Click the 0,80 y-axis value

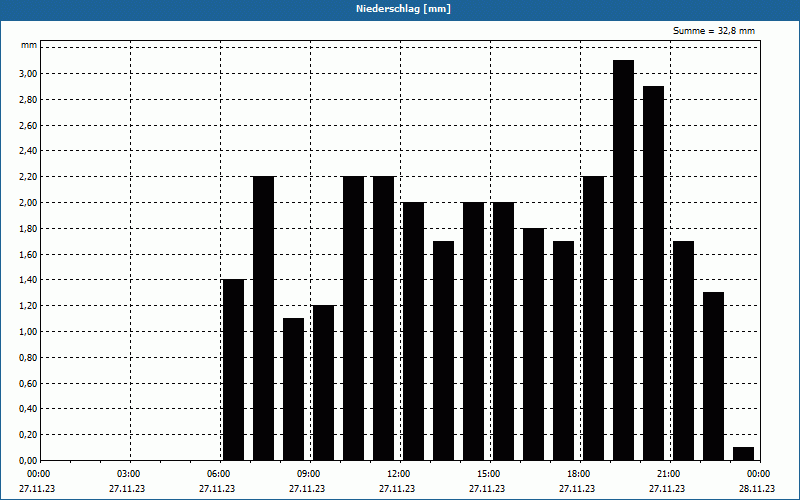(x=28, y=358)
